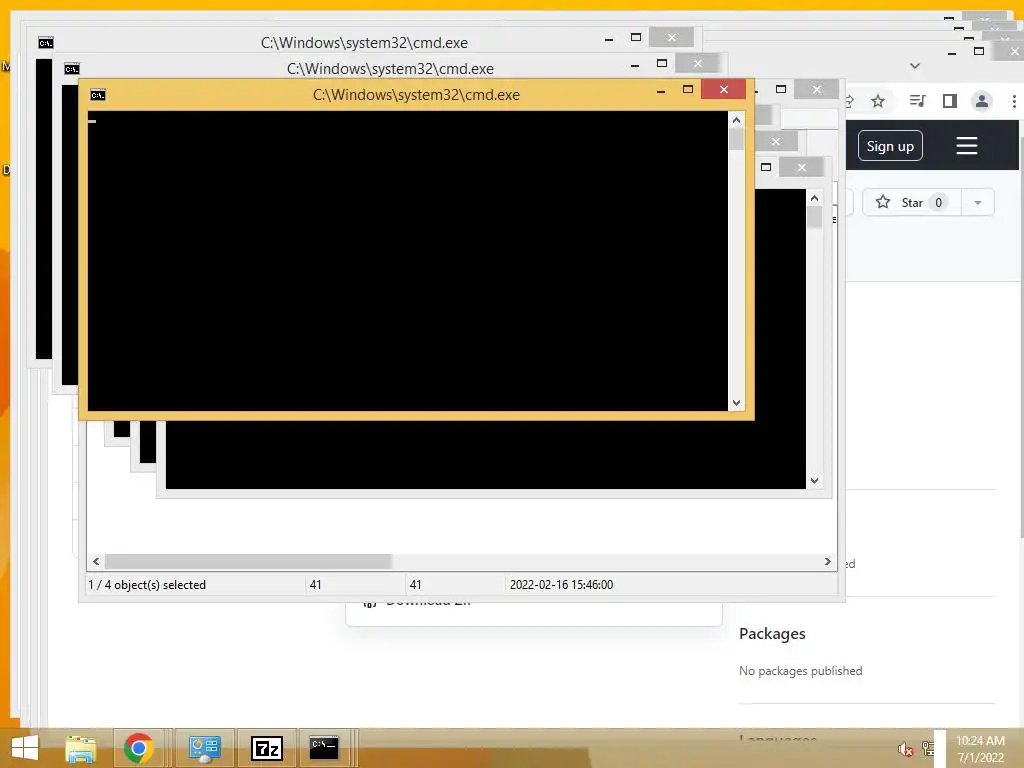
Task: Maximize the Chrome browser window
Action: (x=978, y=51)
